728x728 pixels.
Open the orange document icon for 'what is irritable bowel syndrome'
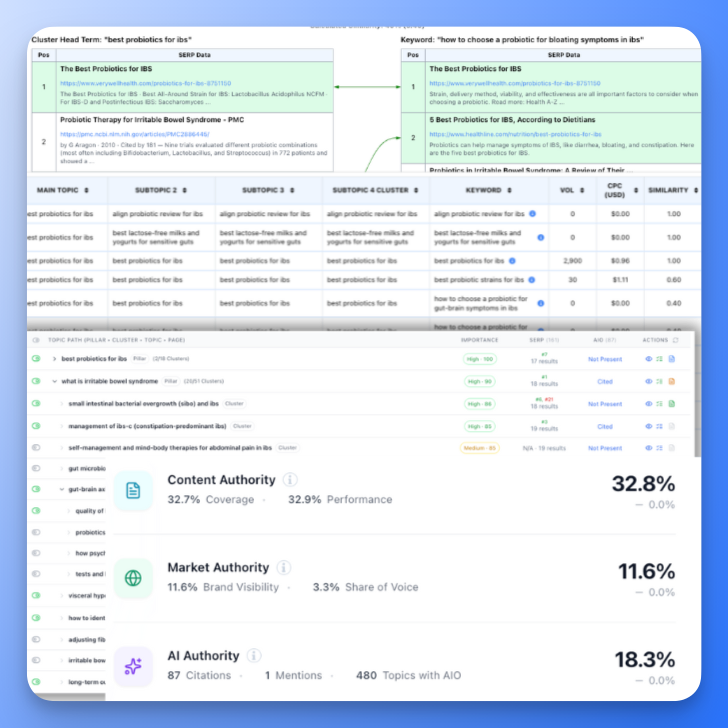click(x=672, y=381)
